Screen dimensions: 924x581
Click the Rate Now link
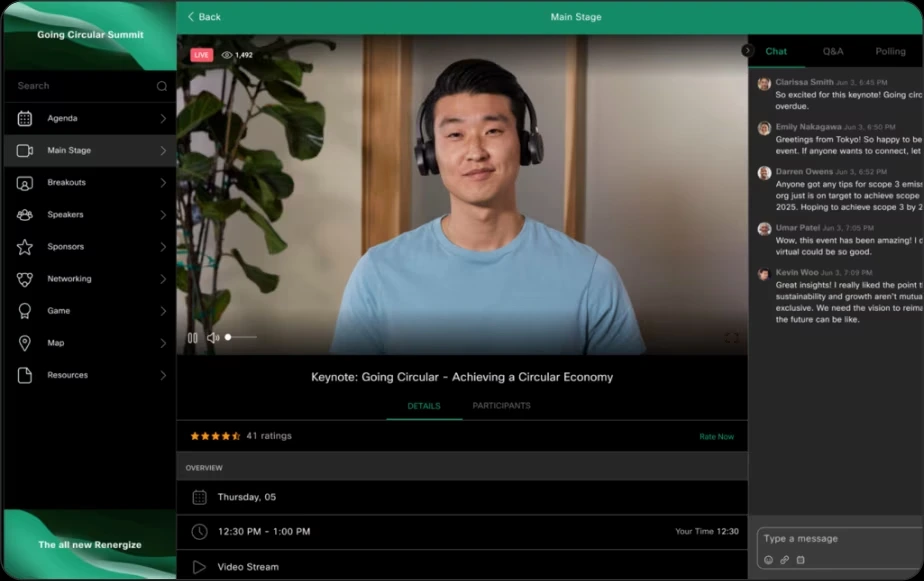(x=719, y=437)
